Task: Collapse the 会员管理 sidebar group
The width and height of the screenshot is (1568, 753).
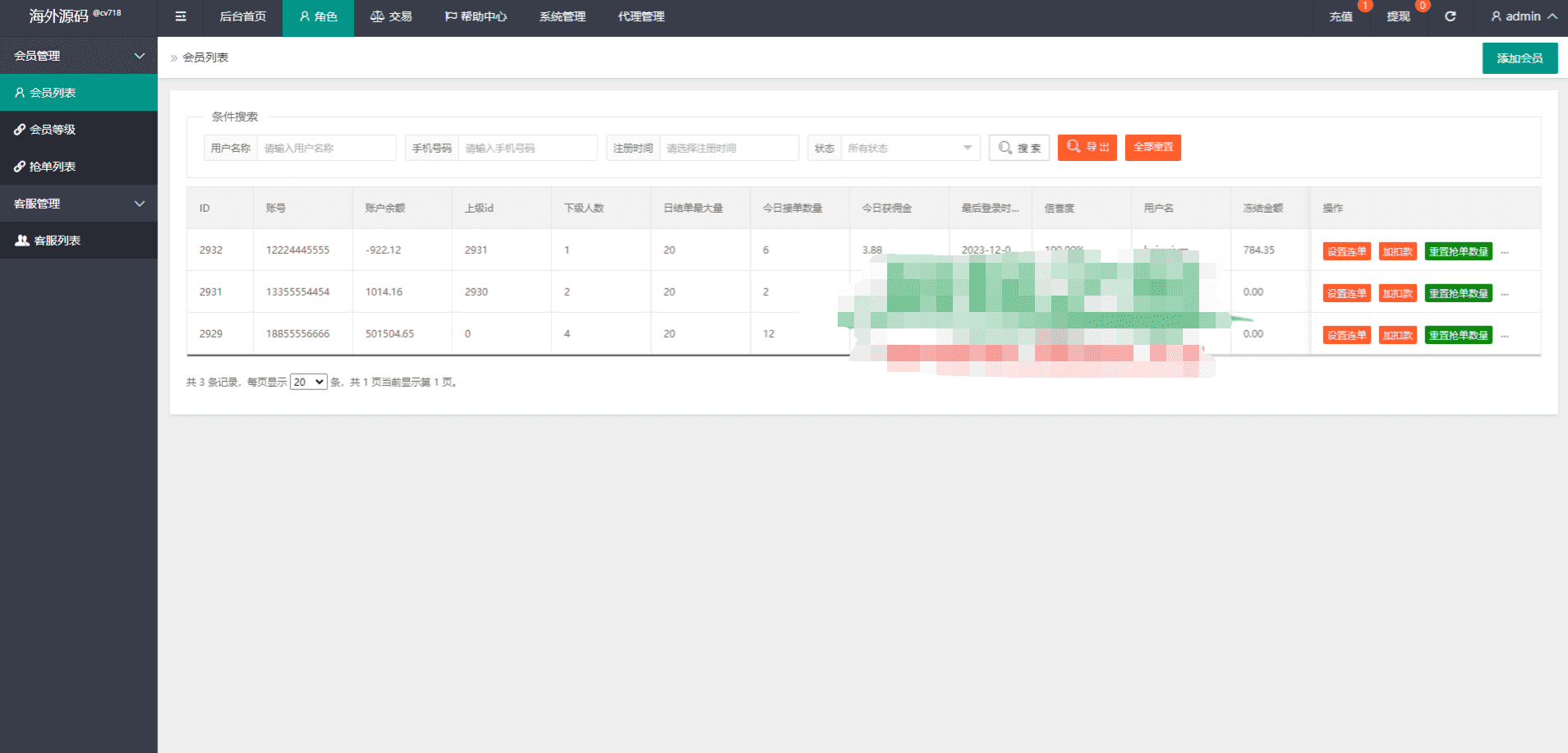Action: click(x=79, y=56)
